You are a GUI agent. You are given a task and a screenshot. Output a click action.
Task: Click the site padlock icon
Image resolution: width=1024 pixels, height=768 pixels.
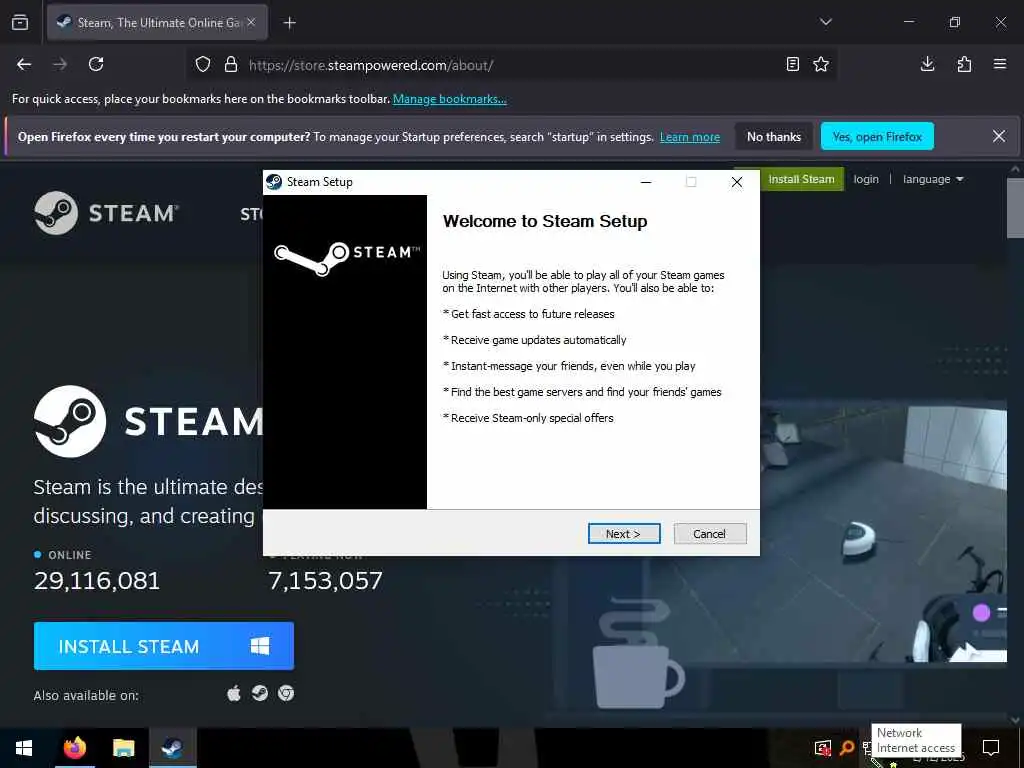pos(231,65)
